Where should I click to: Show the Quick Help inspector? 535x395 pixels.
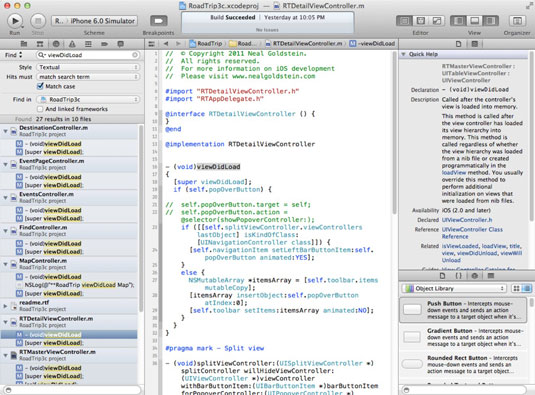(x=474, y=44)
